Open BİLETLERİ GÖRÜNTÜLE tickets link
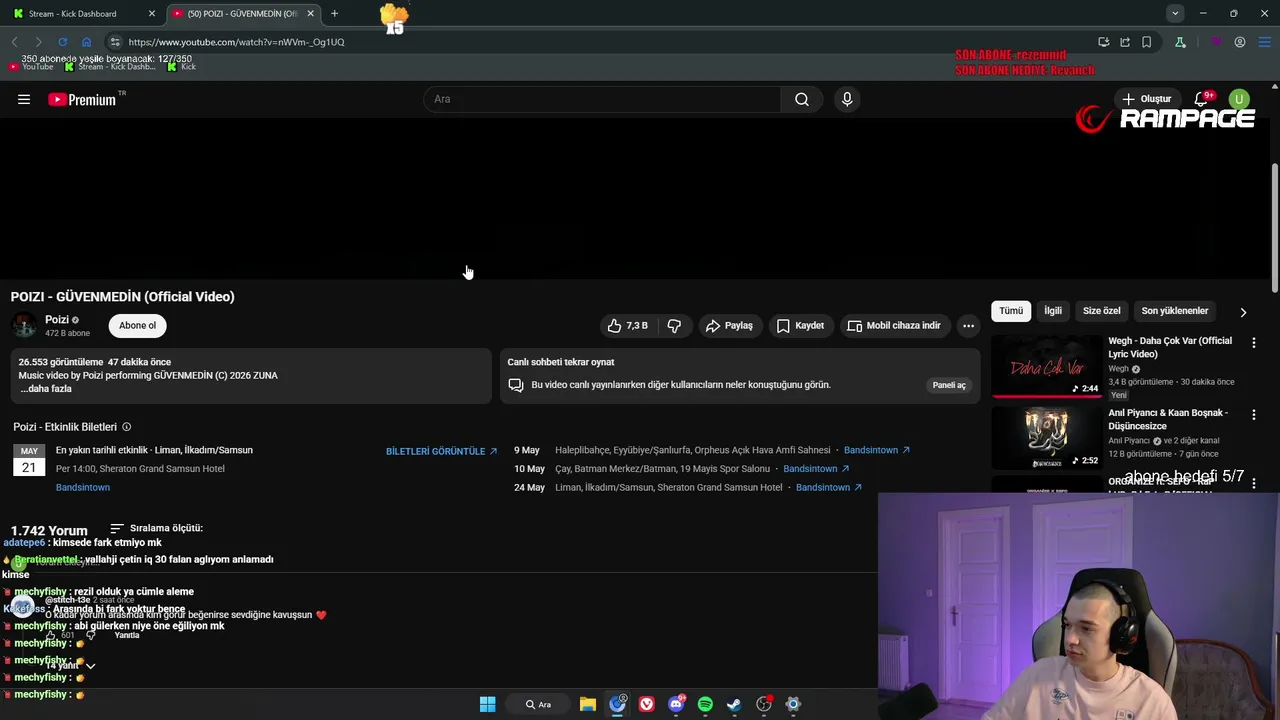 point(441,451)
